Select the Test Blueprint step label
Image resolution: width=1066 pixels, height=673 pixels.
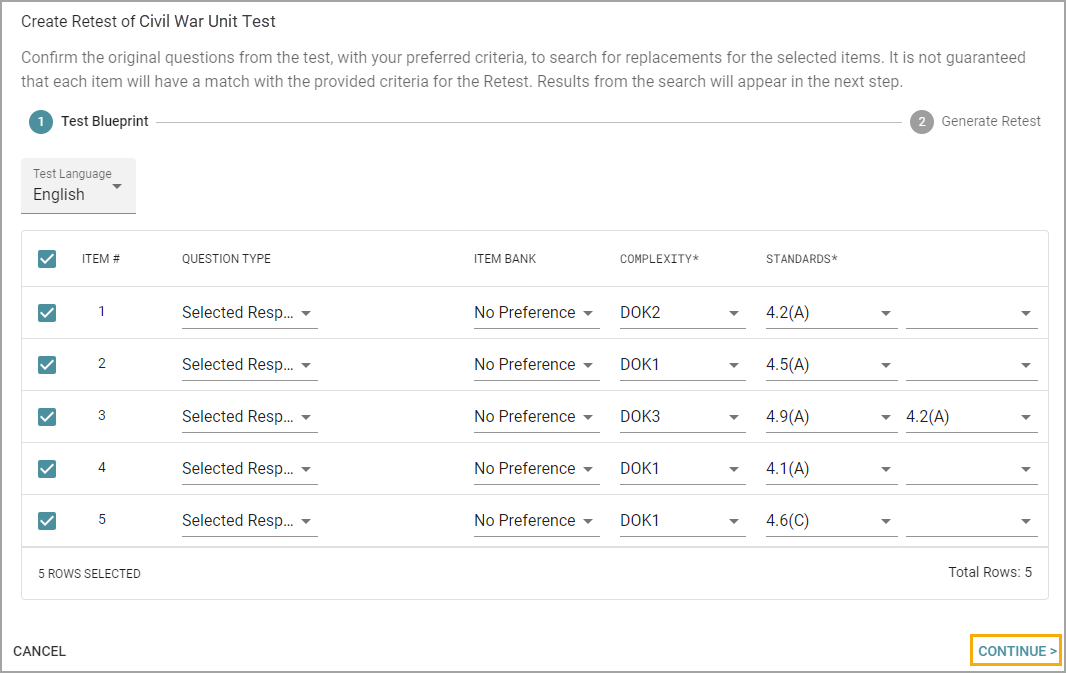[x=105, y=121]
